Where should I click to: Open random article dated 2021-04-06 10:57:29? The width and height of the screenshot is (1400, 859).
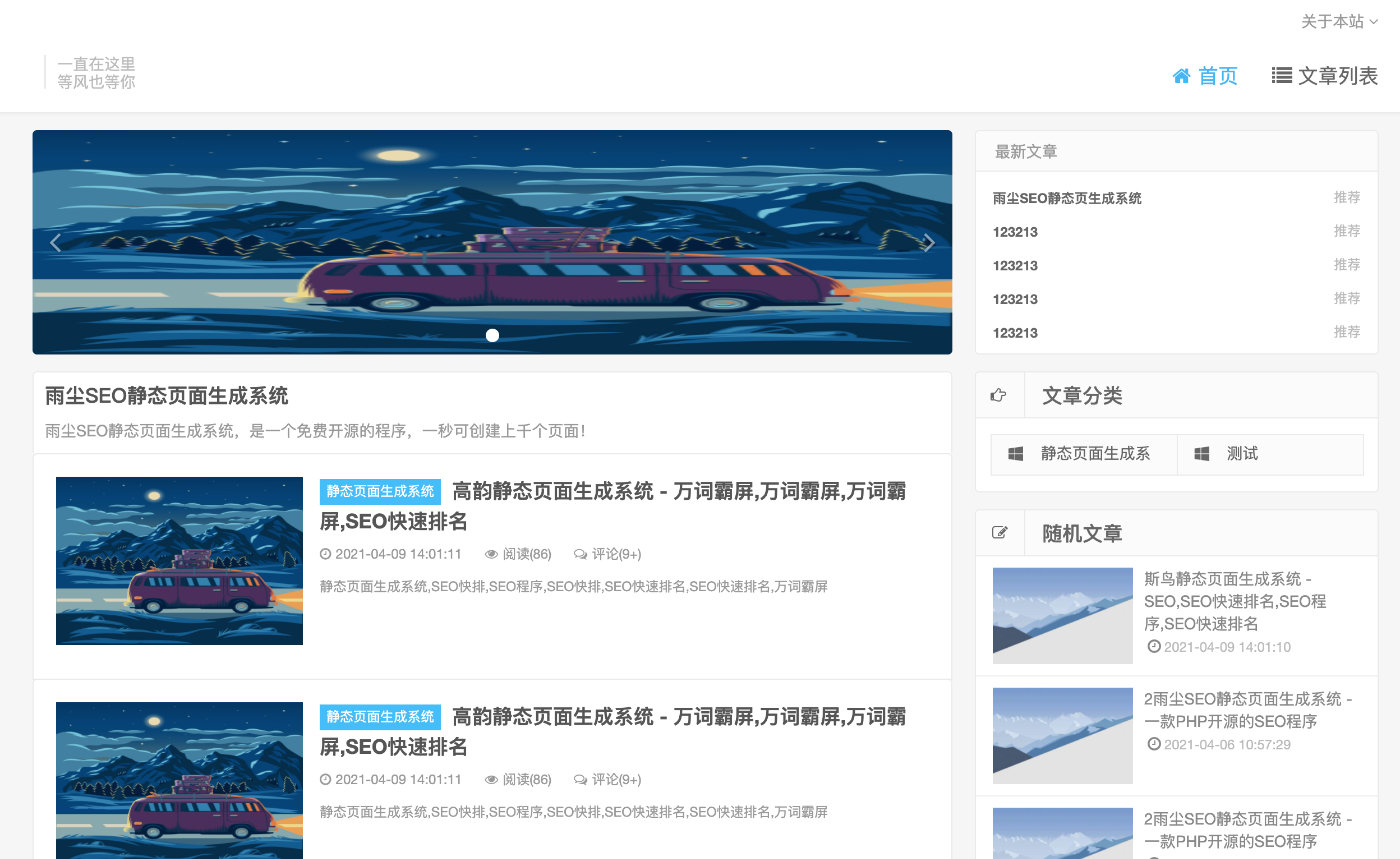point(1248,709)
